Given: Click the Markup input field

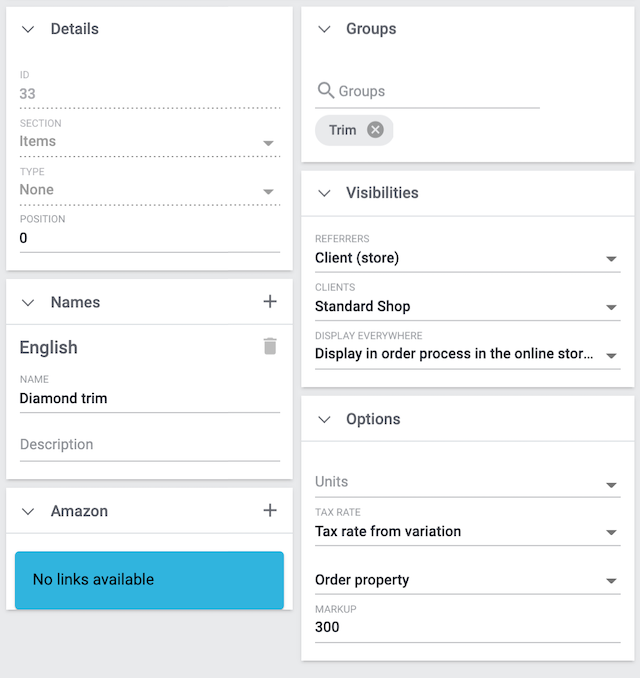Looking at the screenshot, I should [x=466, y=628].
